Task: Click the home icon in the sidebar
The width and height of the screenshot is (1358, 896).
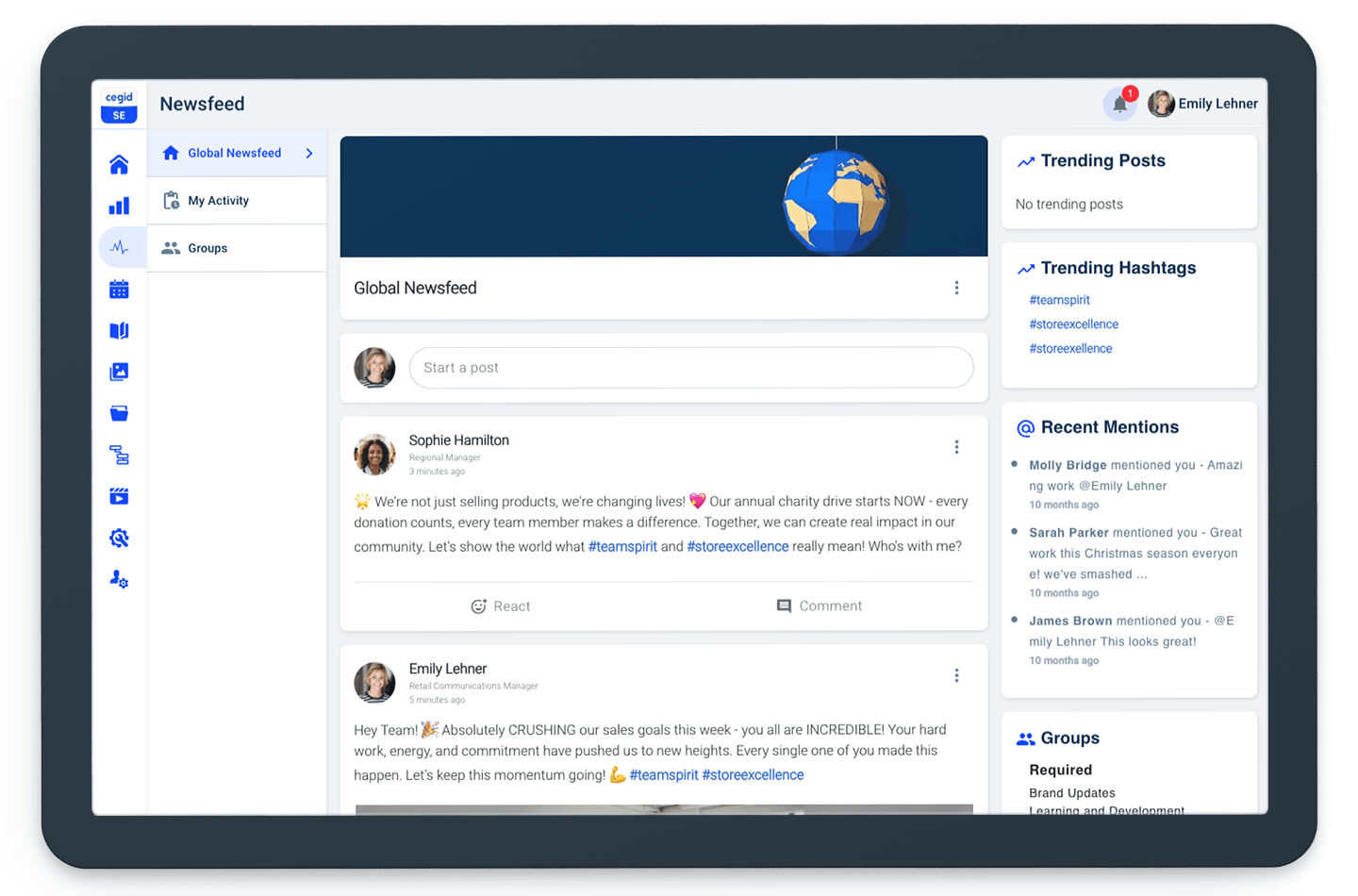Action: tap(119, 165)
